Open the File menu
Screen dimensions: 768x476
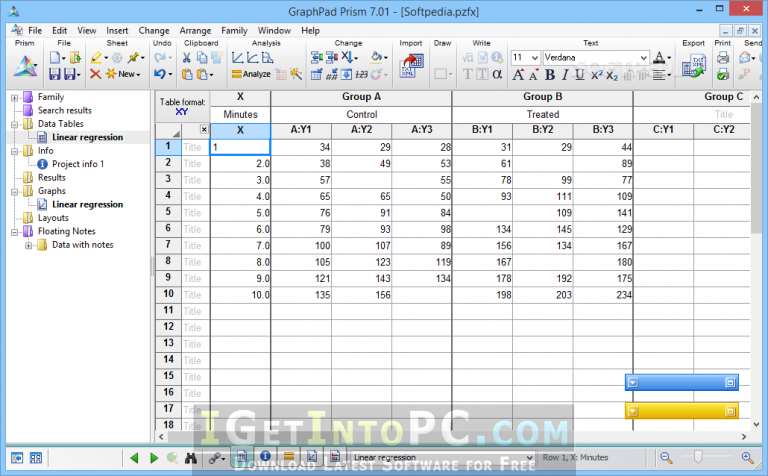point(35,30)
